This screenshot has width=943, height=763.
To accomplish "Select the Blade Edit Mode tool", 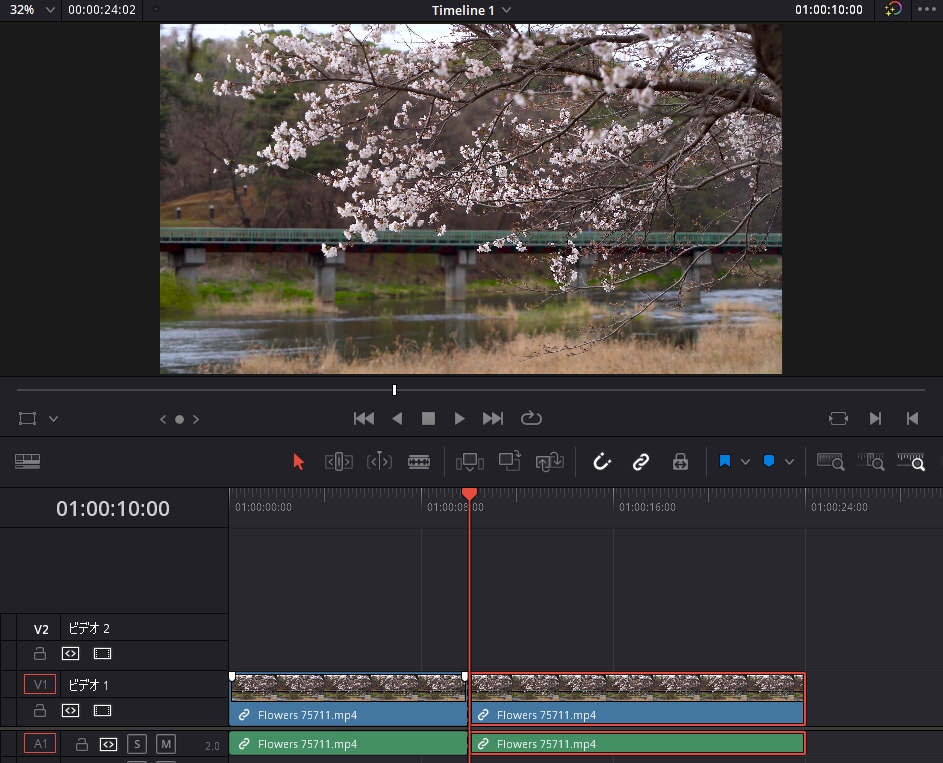I will click(x=419, y=462).
